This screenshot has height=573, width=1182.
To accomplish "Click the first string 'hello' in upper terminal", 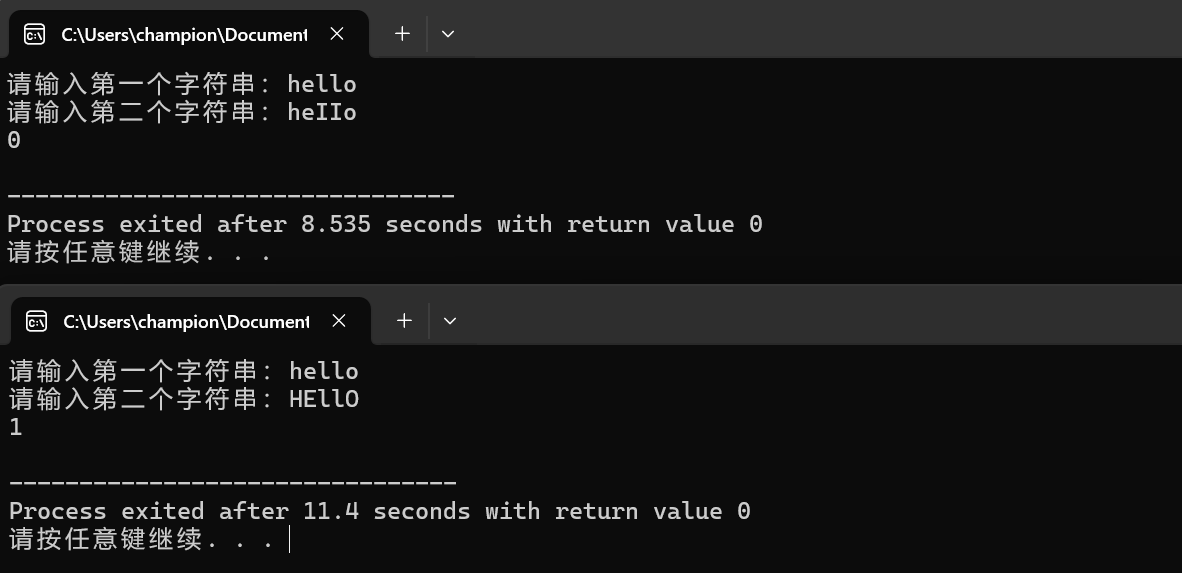I will pos(322,84).
